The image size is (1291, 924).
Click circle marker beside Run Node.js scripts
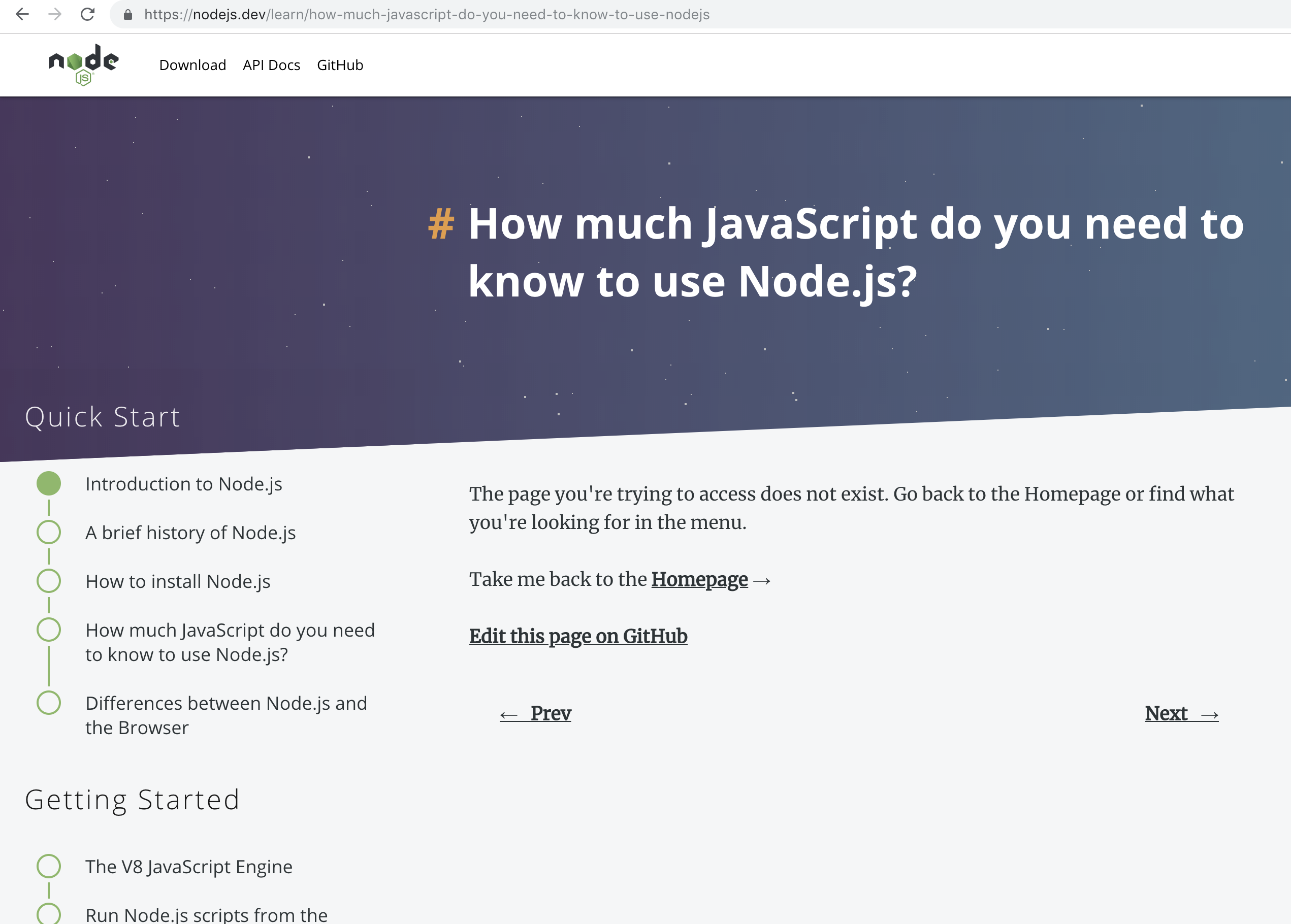(49, 914)
